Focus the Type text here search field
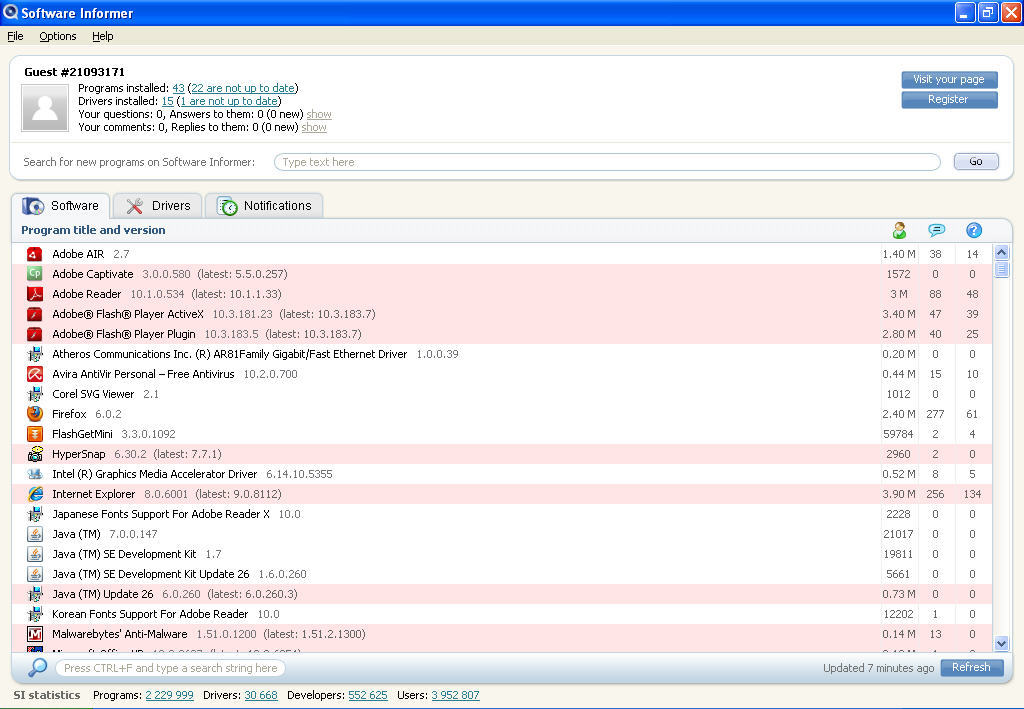This screenshot has height=709, width=1024. [607, 162]
